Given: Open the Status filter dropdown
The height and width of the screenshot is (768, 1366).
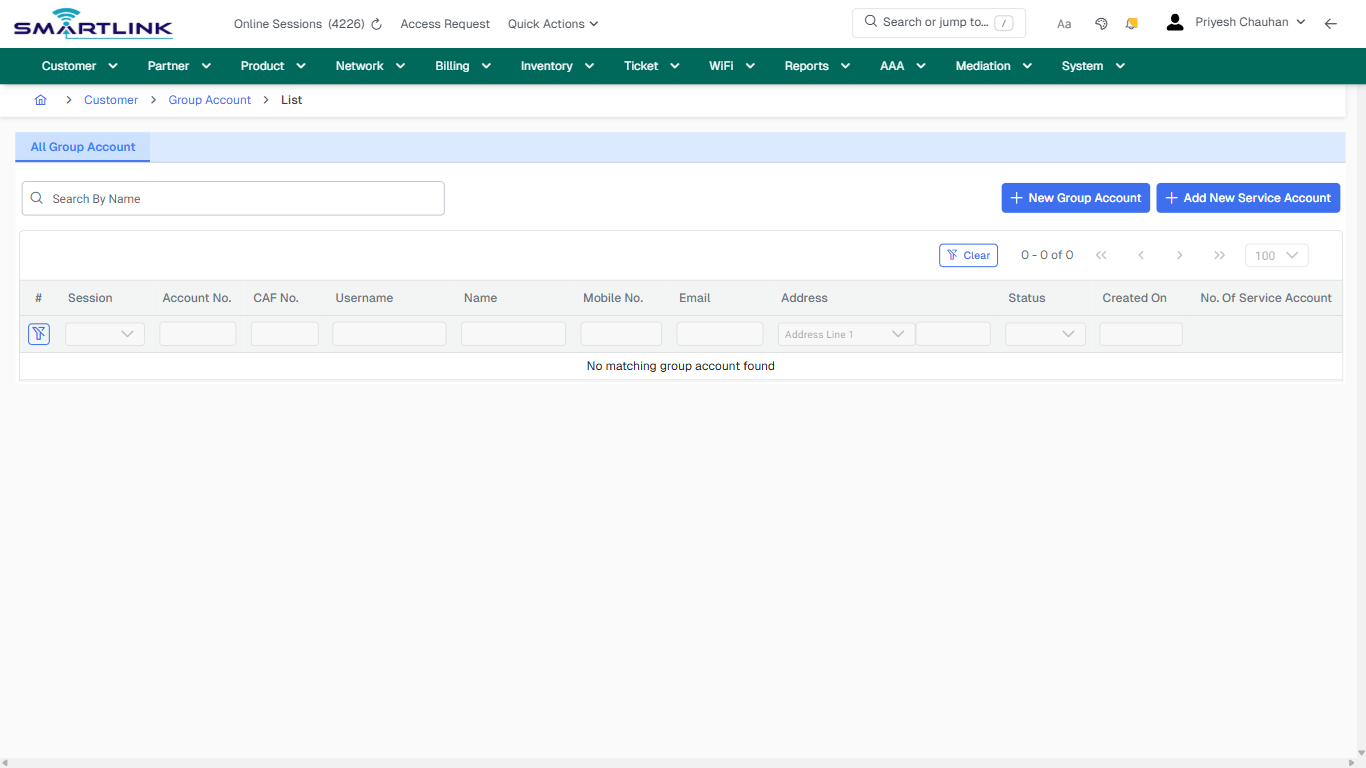Looking at the screenshot, I should pos(1045,333).
